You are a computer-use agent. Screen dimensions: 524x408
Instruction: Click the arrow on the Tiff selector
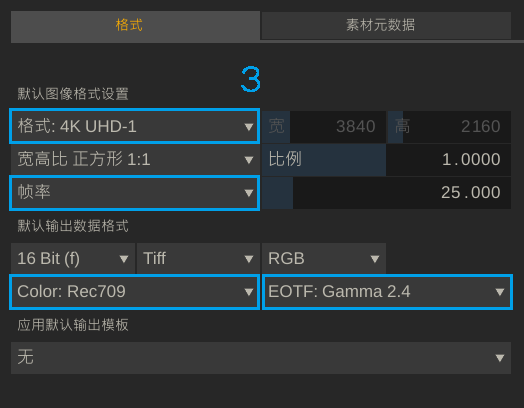tap(248, 259)
